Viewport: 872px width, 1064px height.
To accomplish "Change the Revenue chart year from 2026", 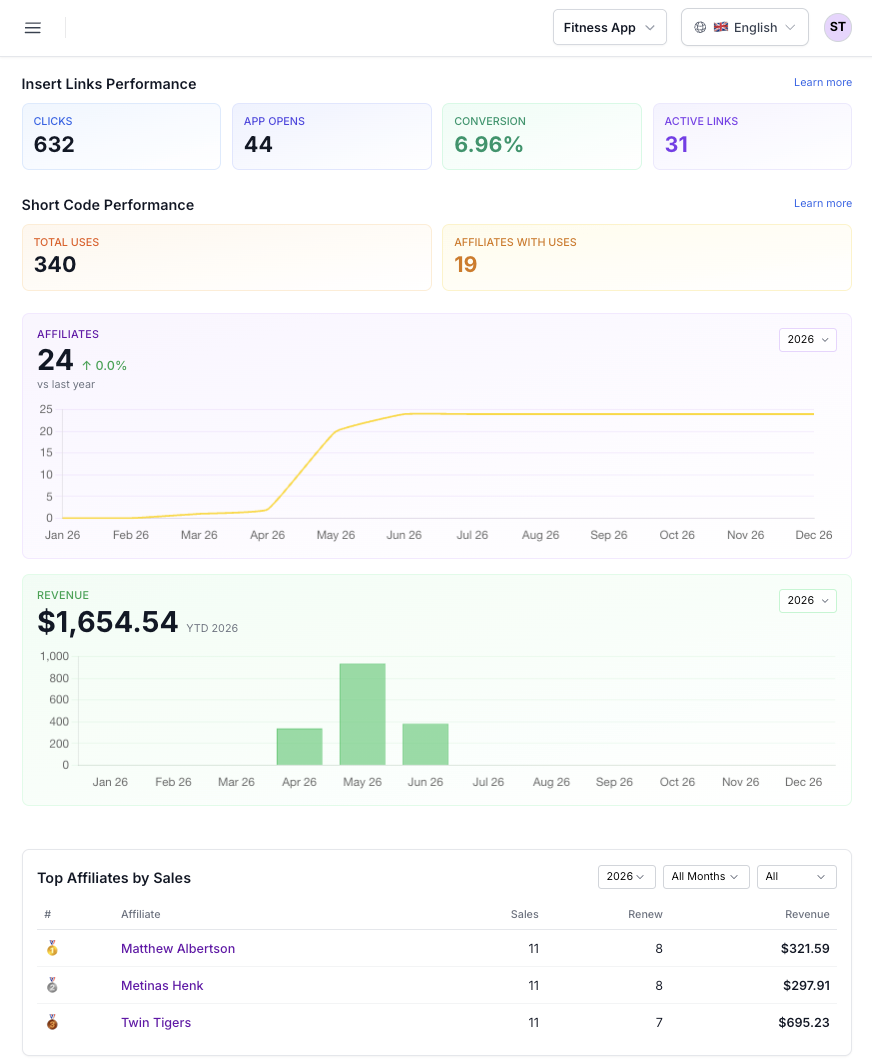I will point(808,601).
